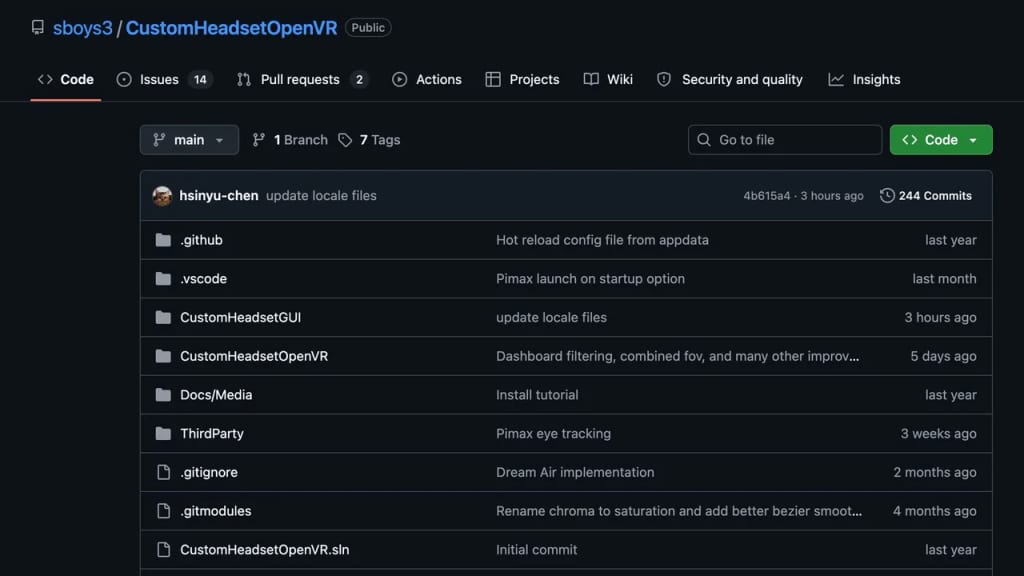
Task: Open the CustomHeadsetGUI folder
Action: (240, 317)
